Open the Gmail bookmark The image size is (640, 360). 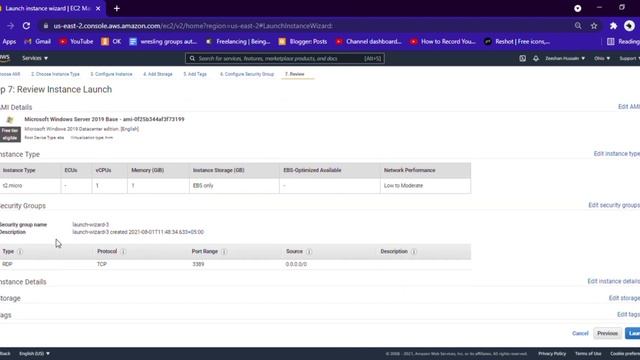(38, 42)
